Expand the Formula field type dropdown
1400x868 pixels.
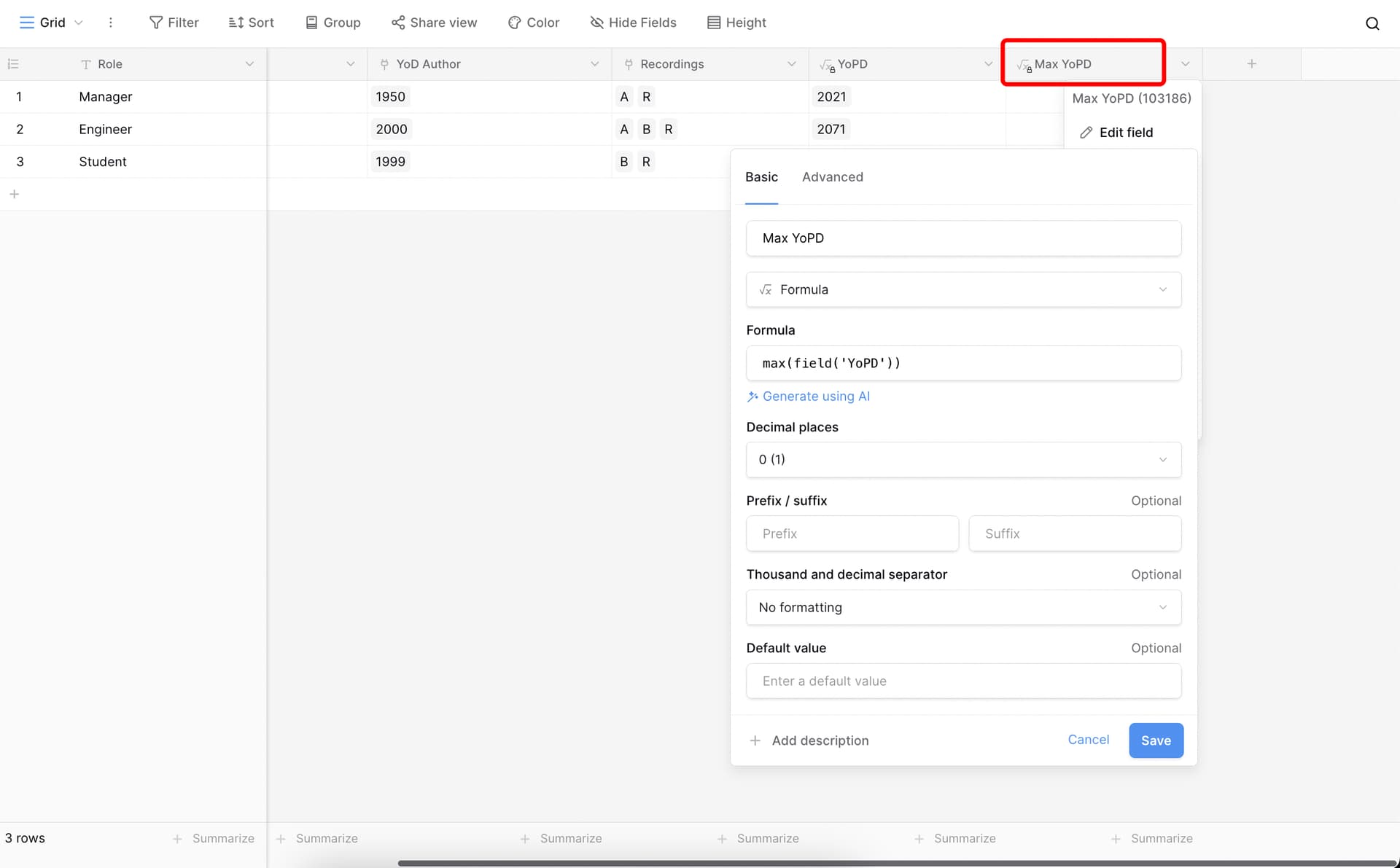(x=963, y=289)
